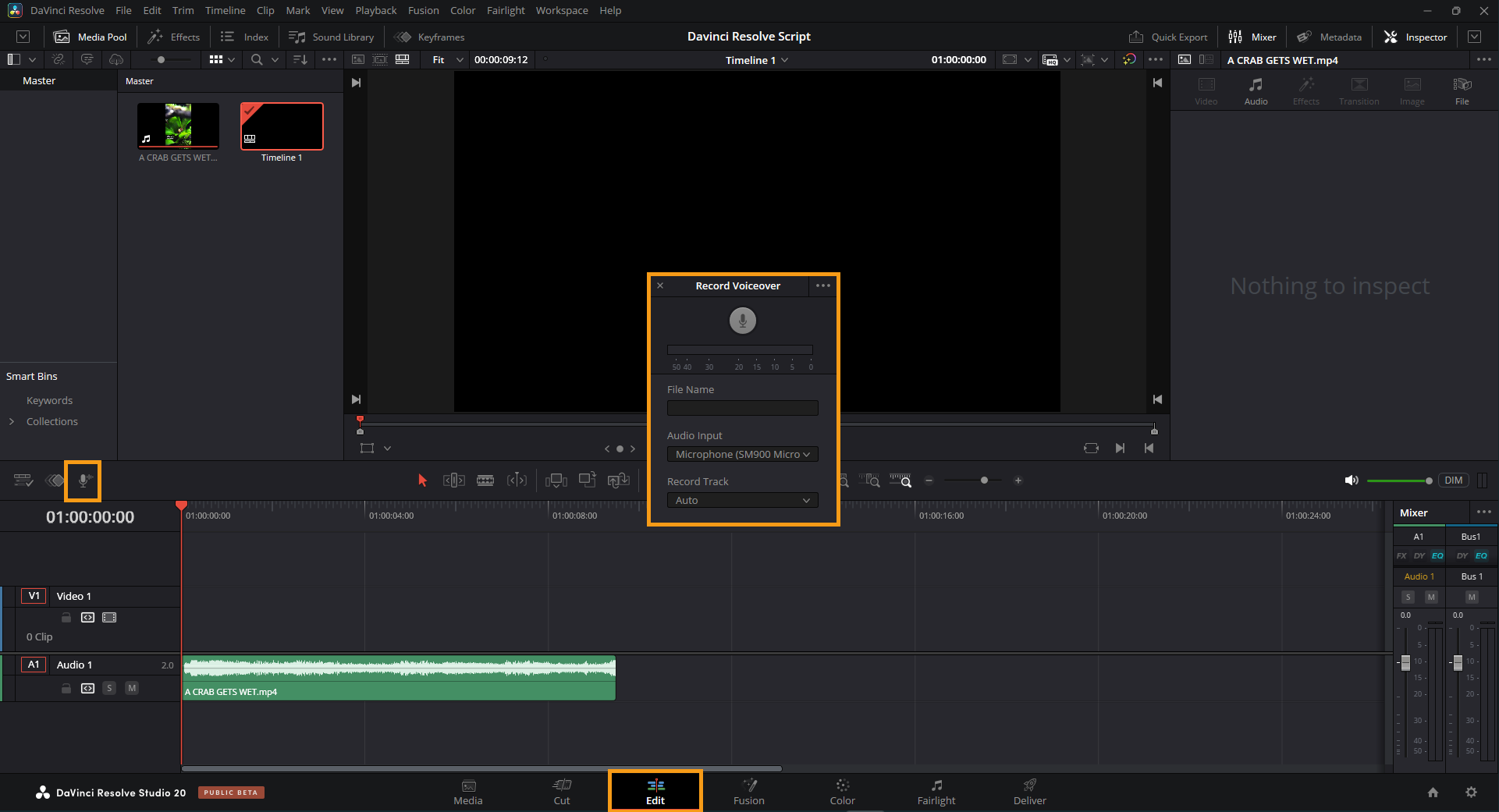Toggle the Keyframes panel button

click(429, 37)
